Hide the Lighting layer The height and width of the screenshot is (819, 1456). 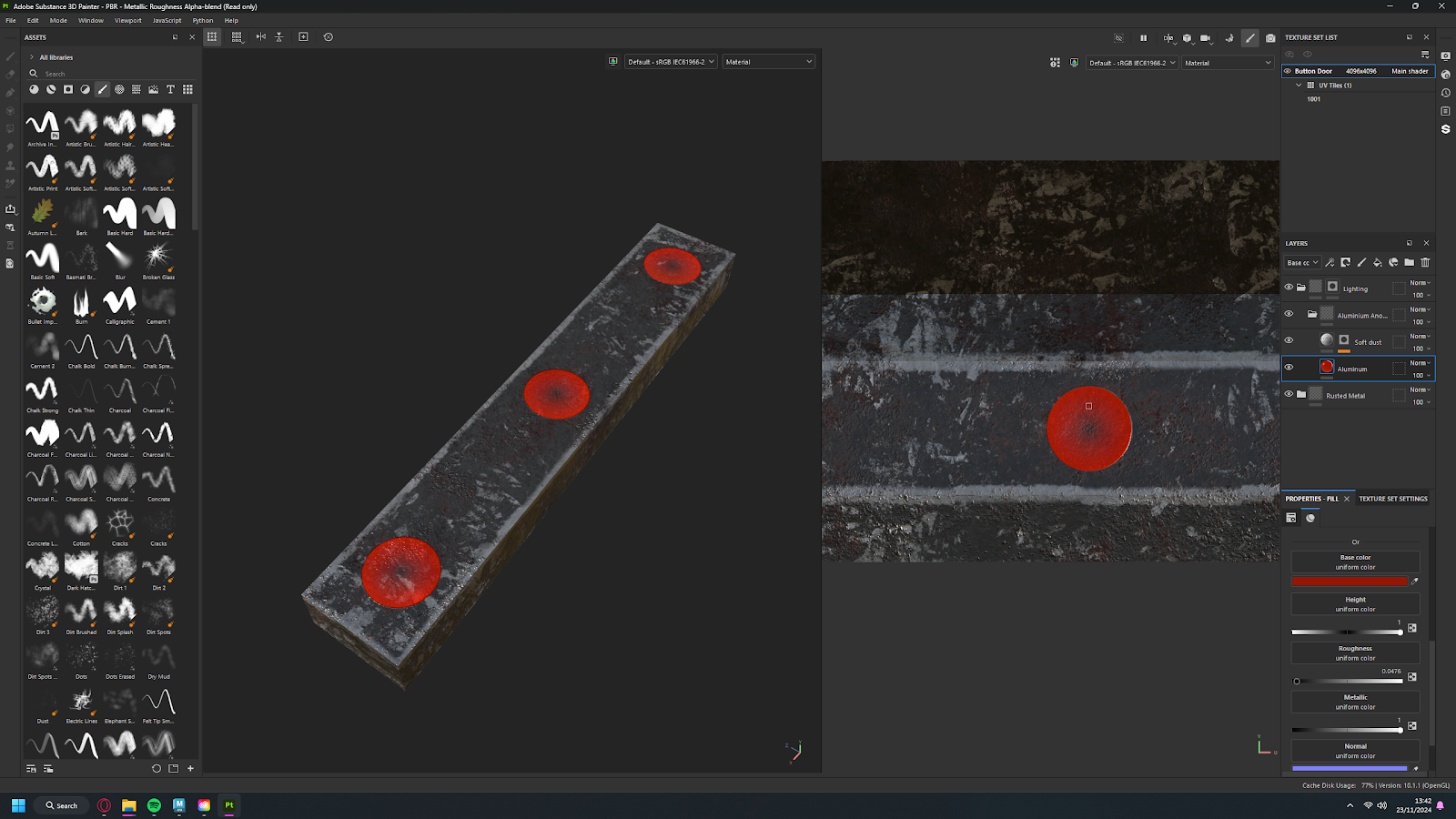click(x=1289, y=288)
